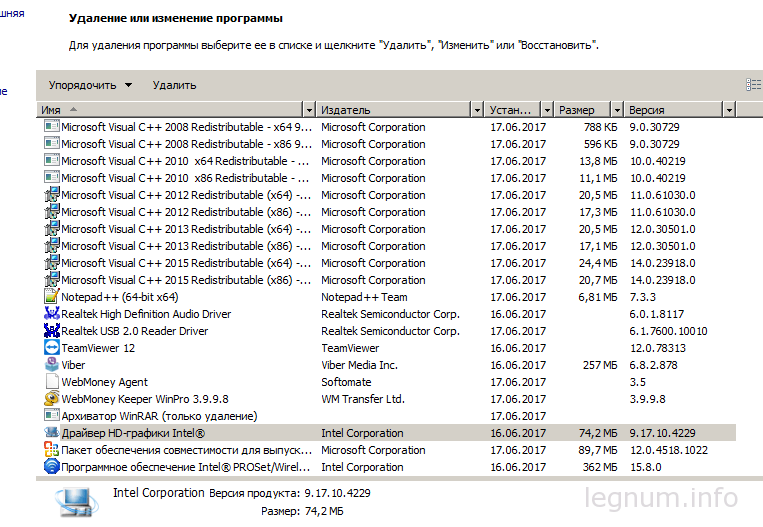Sort by the Издатель column header
The width and height of the screenshot is (763, 527).
394,110
